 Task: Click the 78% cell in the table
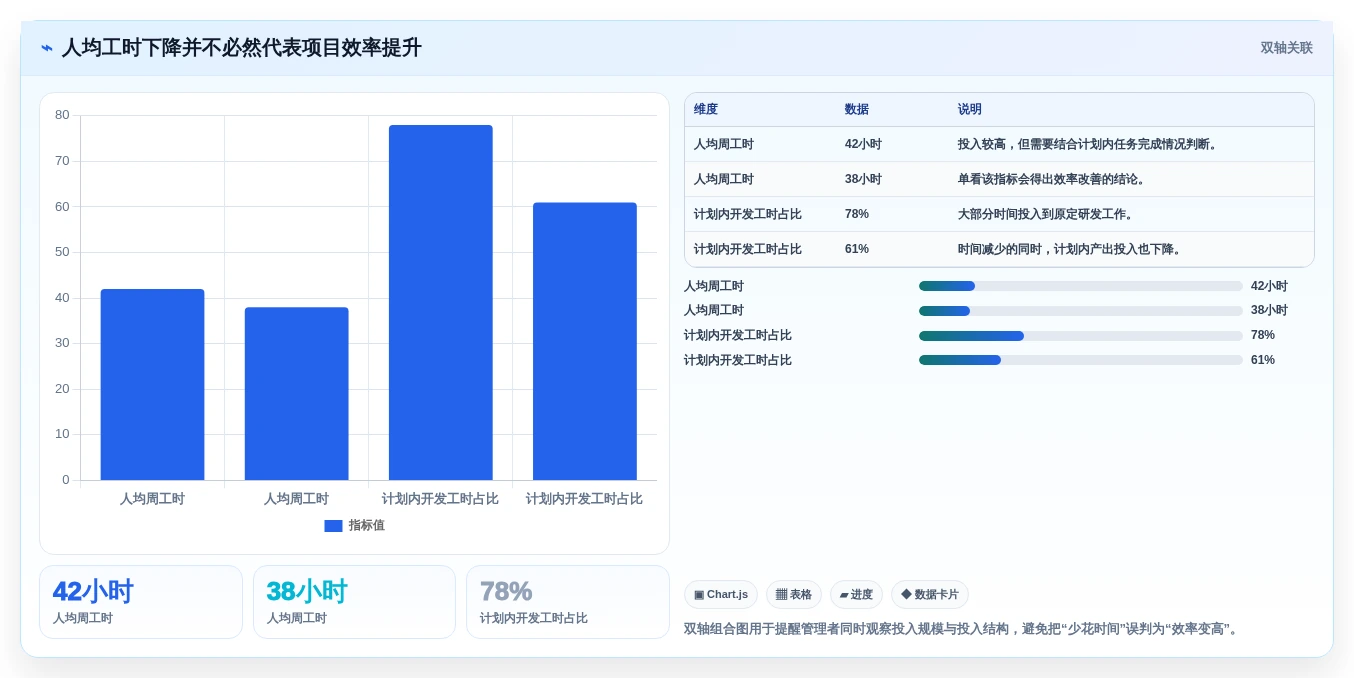point(857,214)
